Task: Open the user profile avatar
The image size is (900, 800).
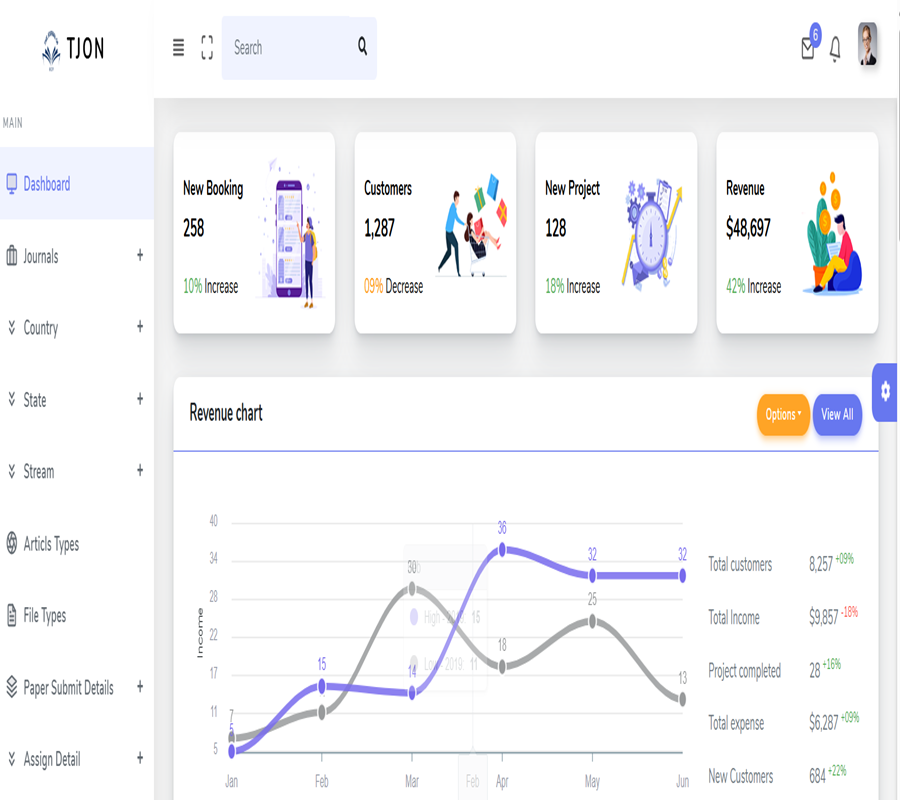Action: 867,45
